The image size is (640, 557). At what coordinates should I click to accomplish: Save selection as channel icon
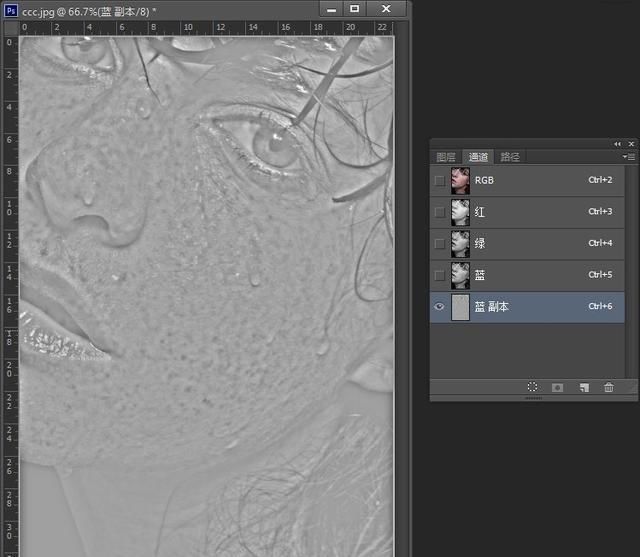point(557,387)
